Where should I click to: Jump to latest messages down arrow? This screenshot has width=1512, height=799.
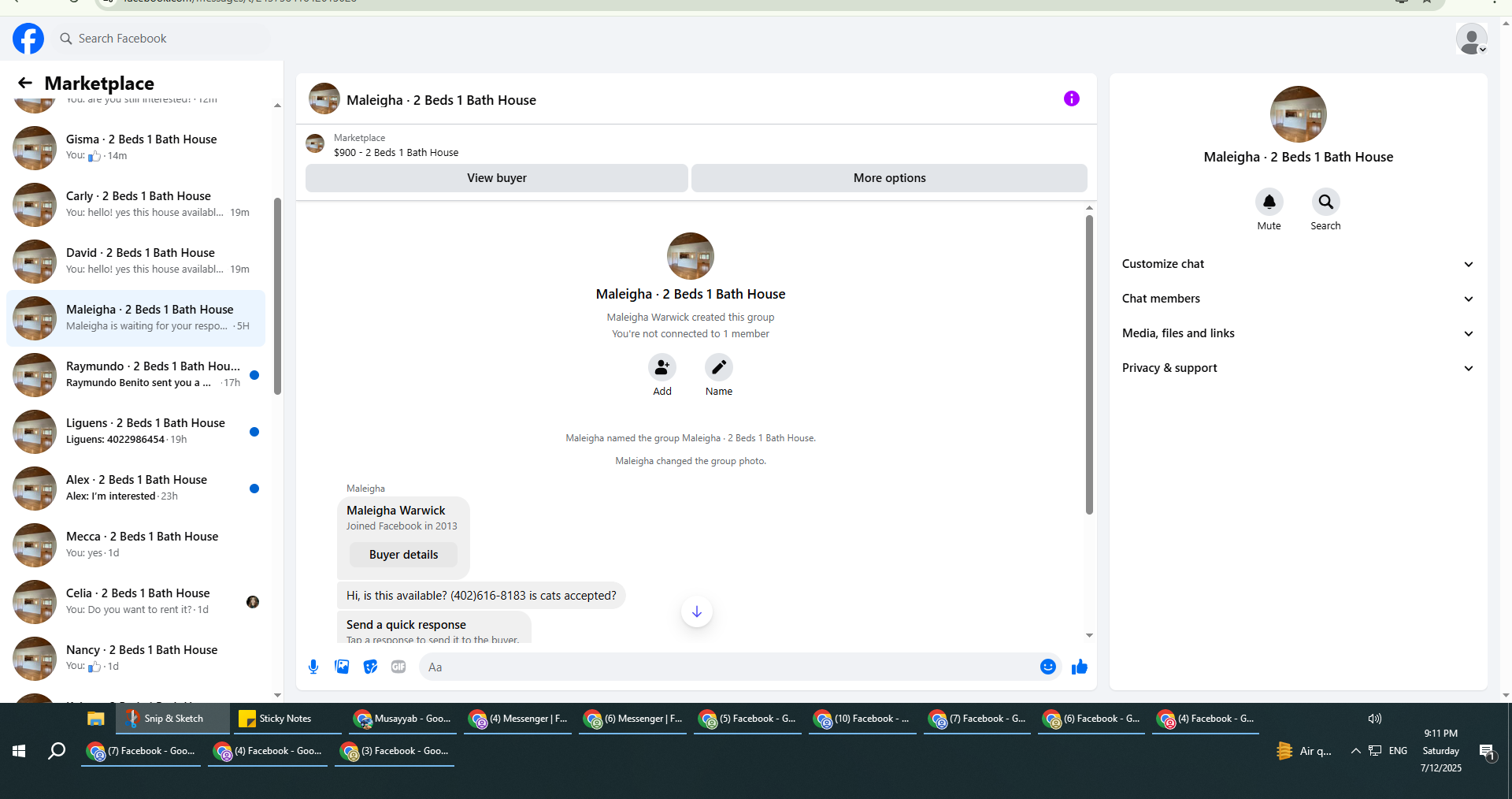(697, 611)
